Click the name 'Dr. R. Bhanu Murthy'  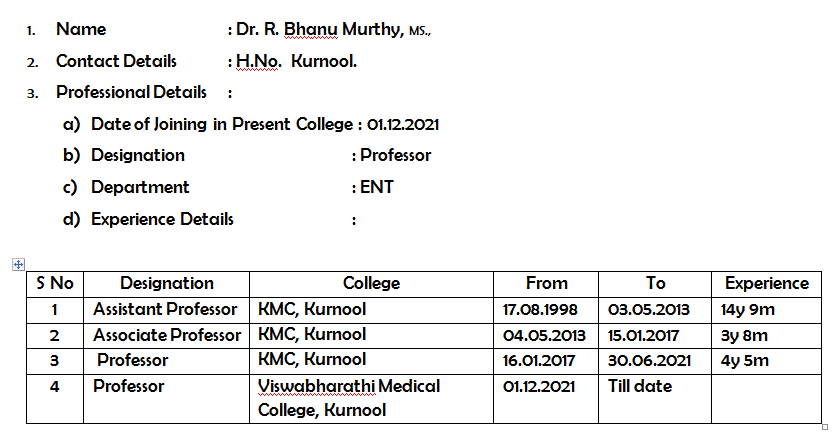pyautogui.click(x=320, y=29)
